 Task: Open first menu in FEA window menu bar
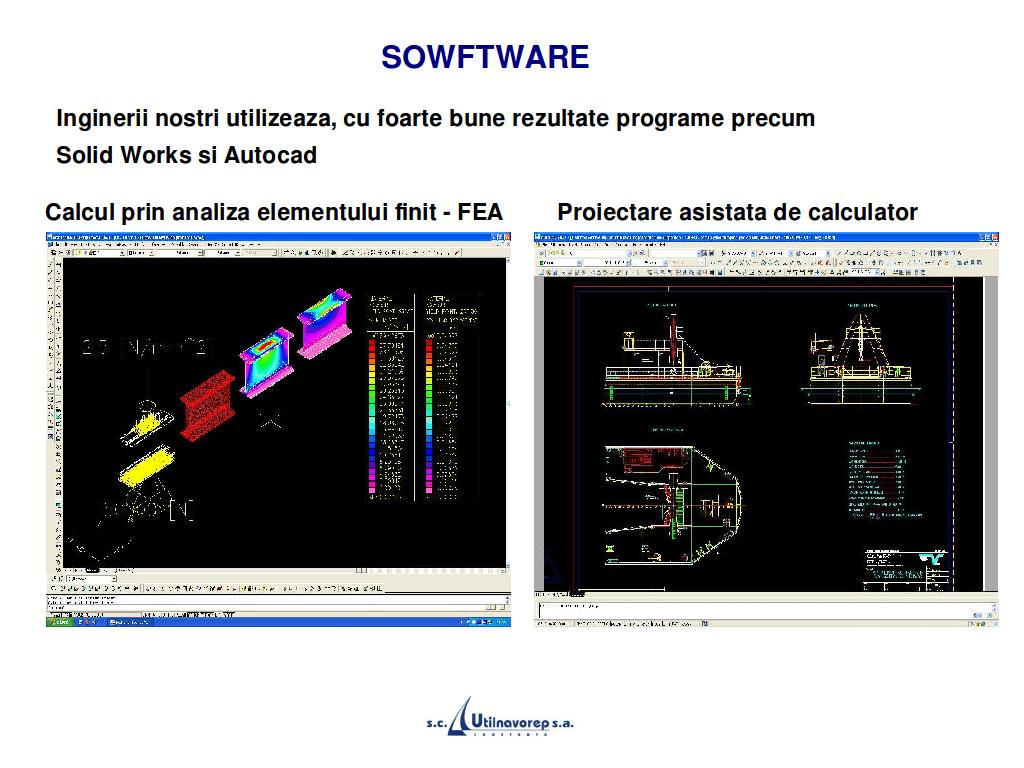(55, 246)
